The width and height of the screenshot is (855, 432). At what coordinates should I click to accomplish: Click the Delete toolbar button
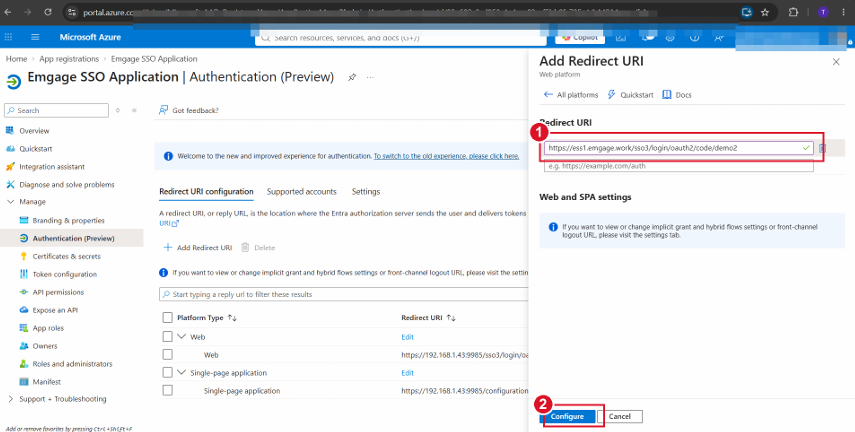coord(258,248)
